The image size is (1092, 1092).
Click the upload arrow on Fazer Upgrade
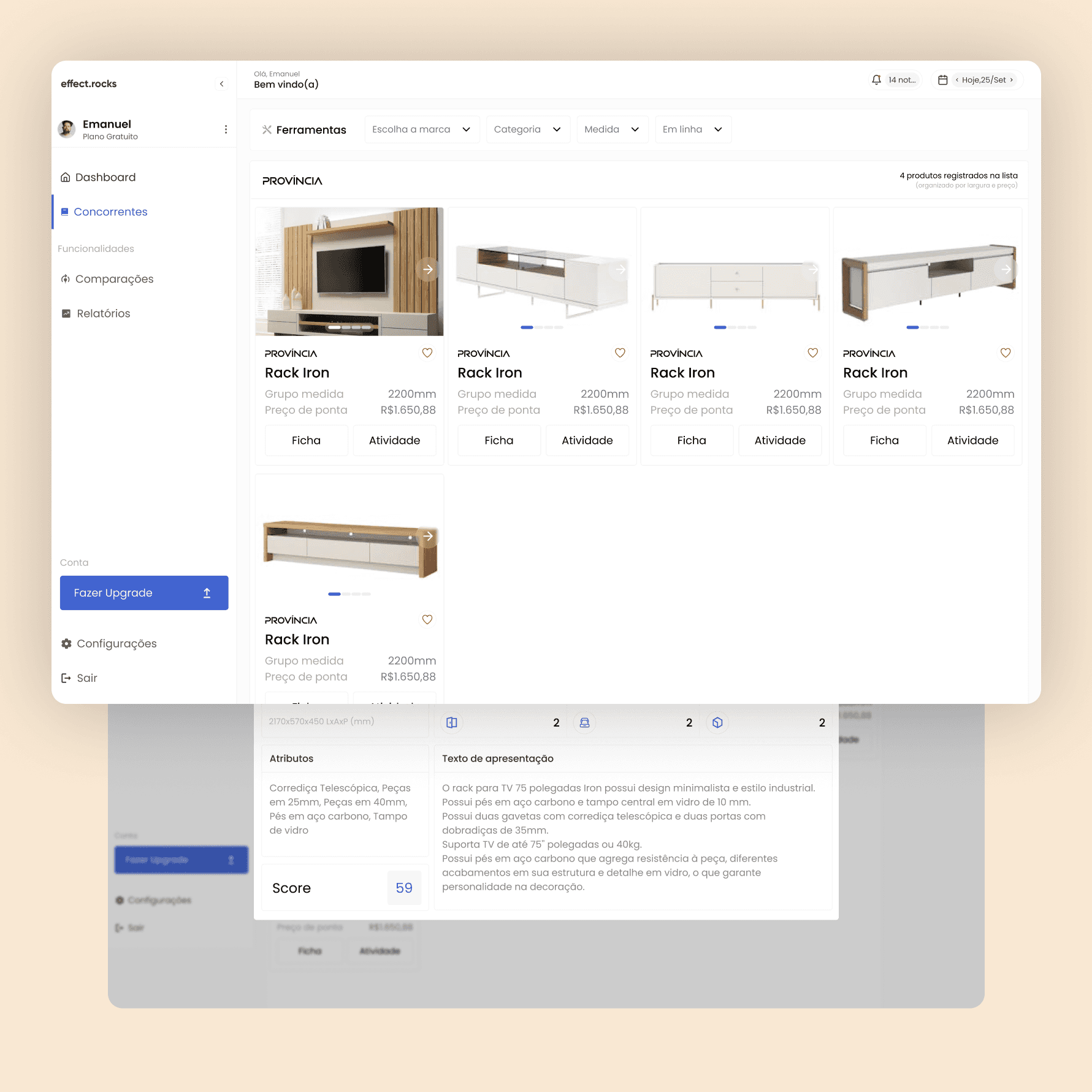pos(207,593)
